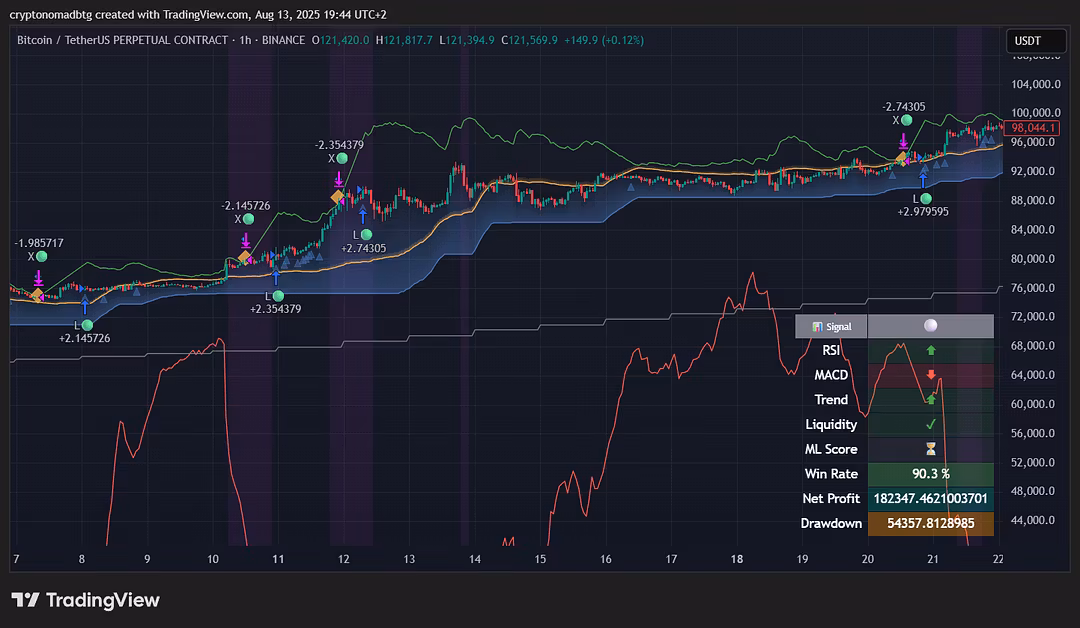Click the ML Score hourglass icon

pyautogui.click(x=931, y=449)
